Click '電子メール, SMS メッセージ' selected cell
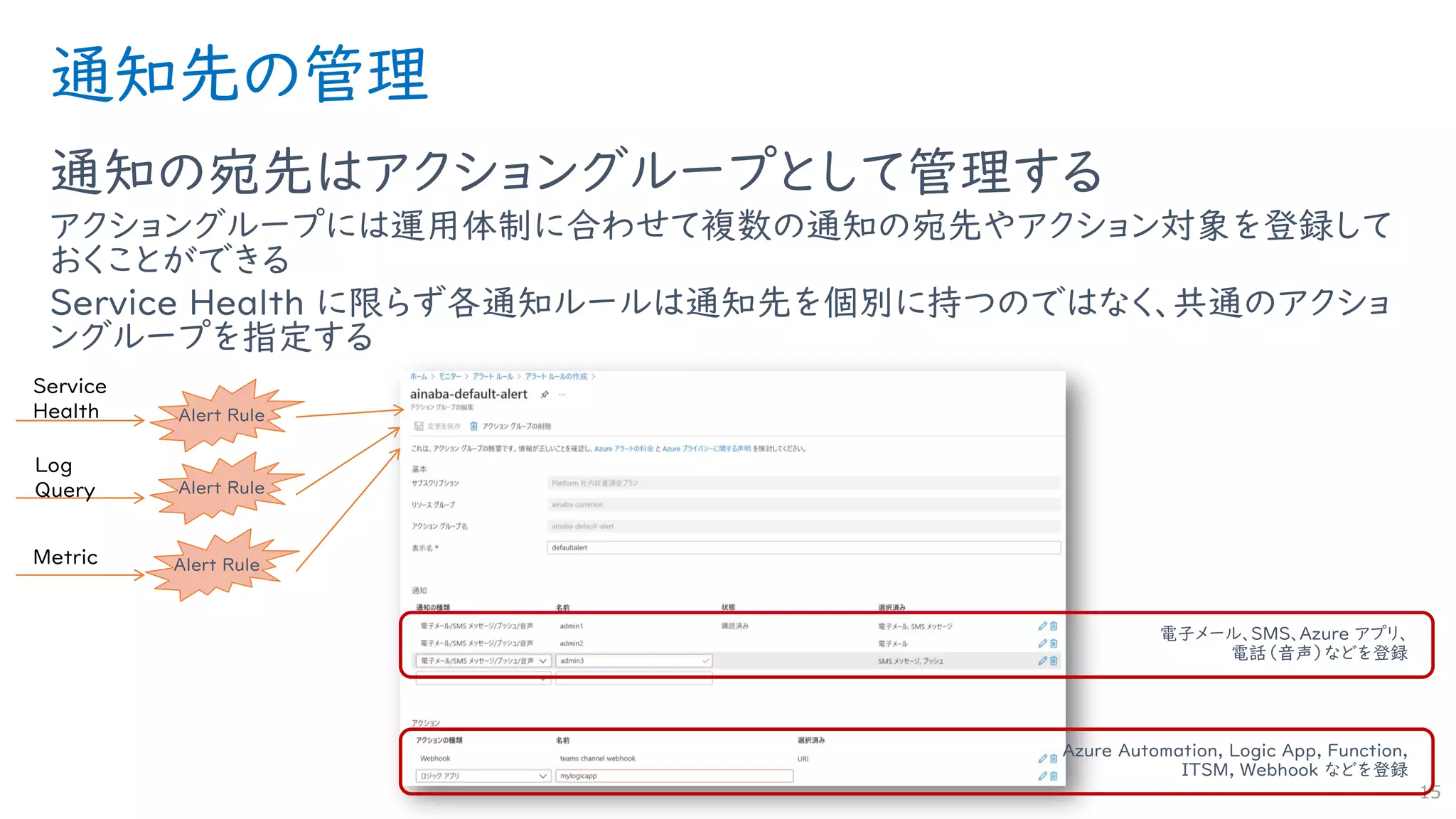 (x=914, y=626)
